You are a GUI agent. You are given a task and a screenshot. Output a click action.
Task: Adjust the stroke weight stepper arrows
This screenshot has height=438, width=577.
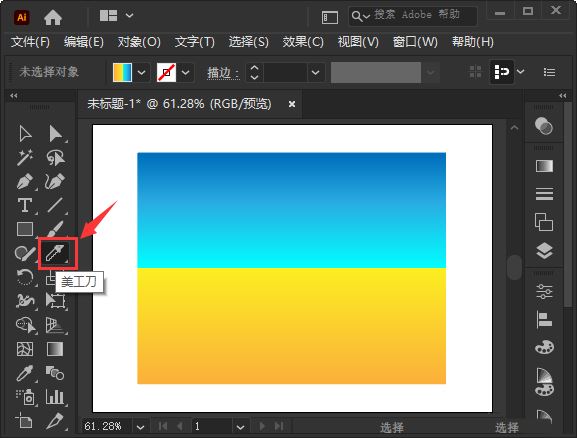(x=254, y=72)
